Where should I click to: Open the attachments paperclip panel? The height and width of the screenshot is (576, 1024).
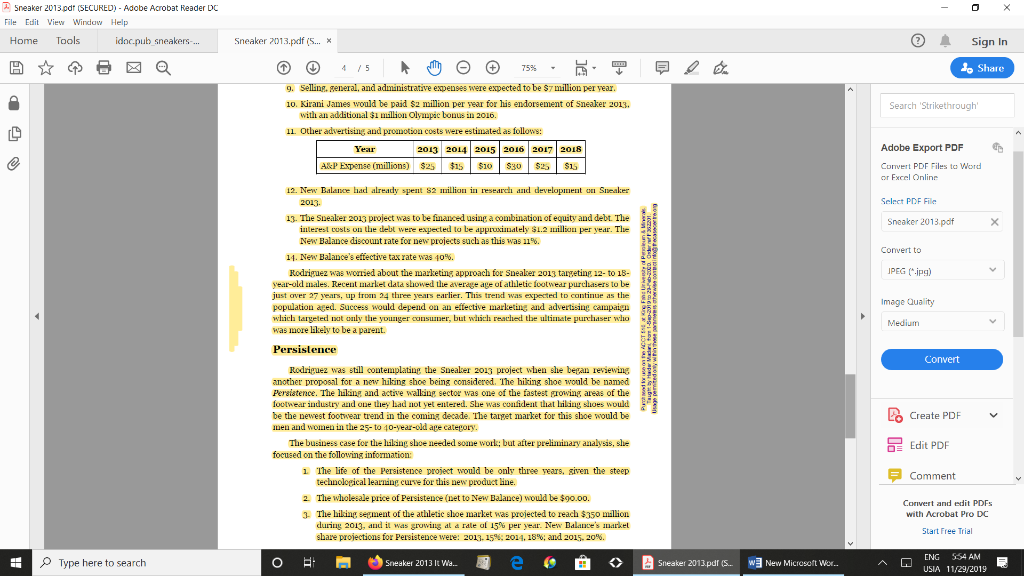(14, 164)
